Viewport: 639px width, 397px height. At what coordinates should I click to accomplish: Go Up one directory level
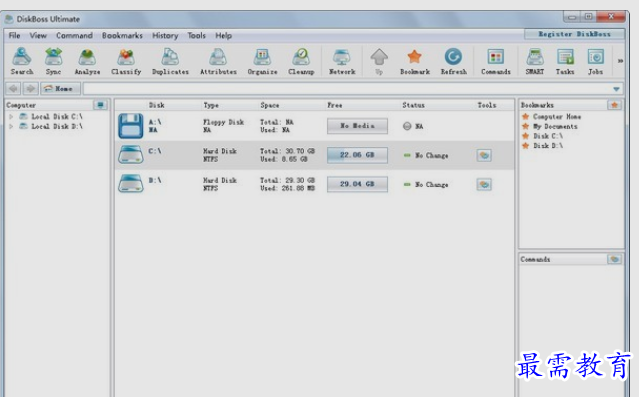coord(379,61)
